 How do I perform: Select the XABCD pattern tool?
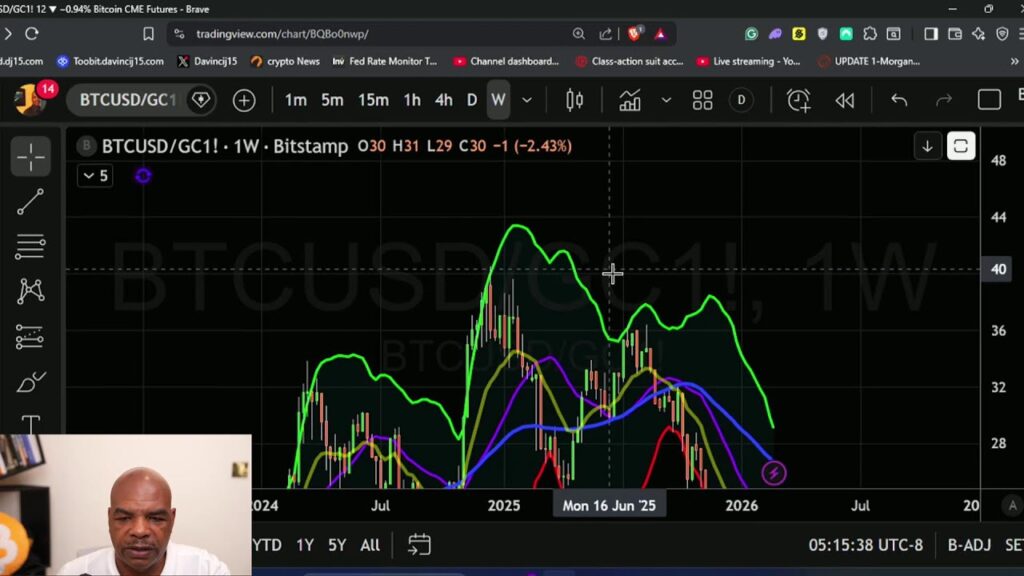(x=31, y=291)
